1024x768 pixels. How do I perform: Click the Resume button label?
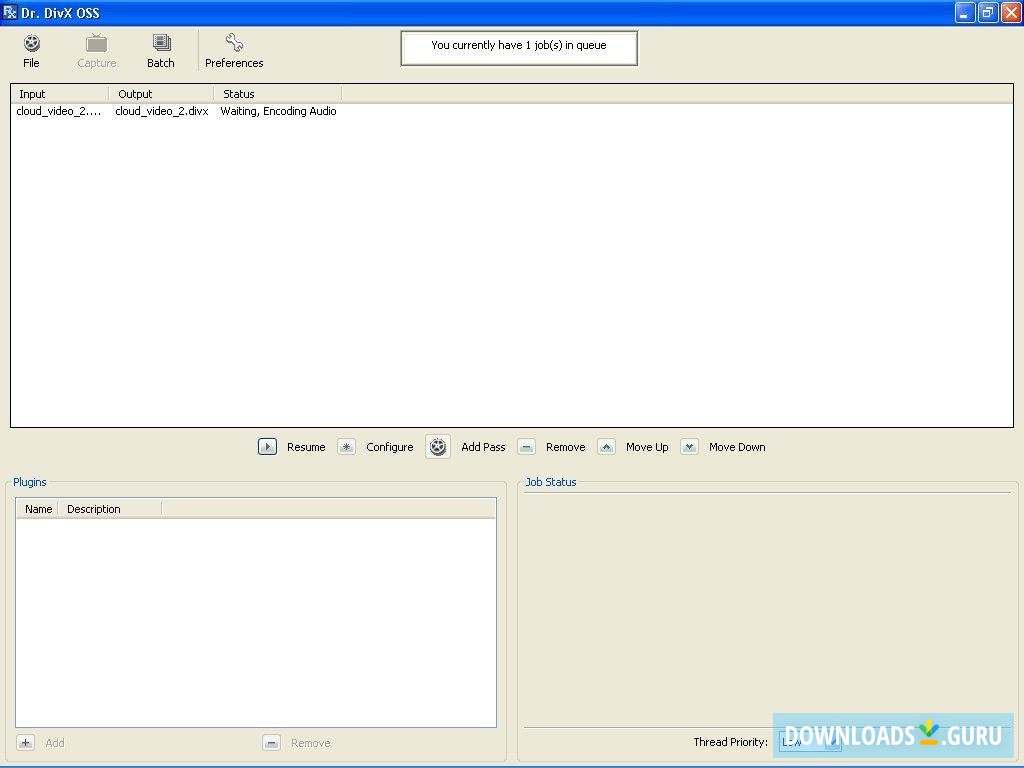pos(306,447)
